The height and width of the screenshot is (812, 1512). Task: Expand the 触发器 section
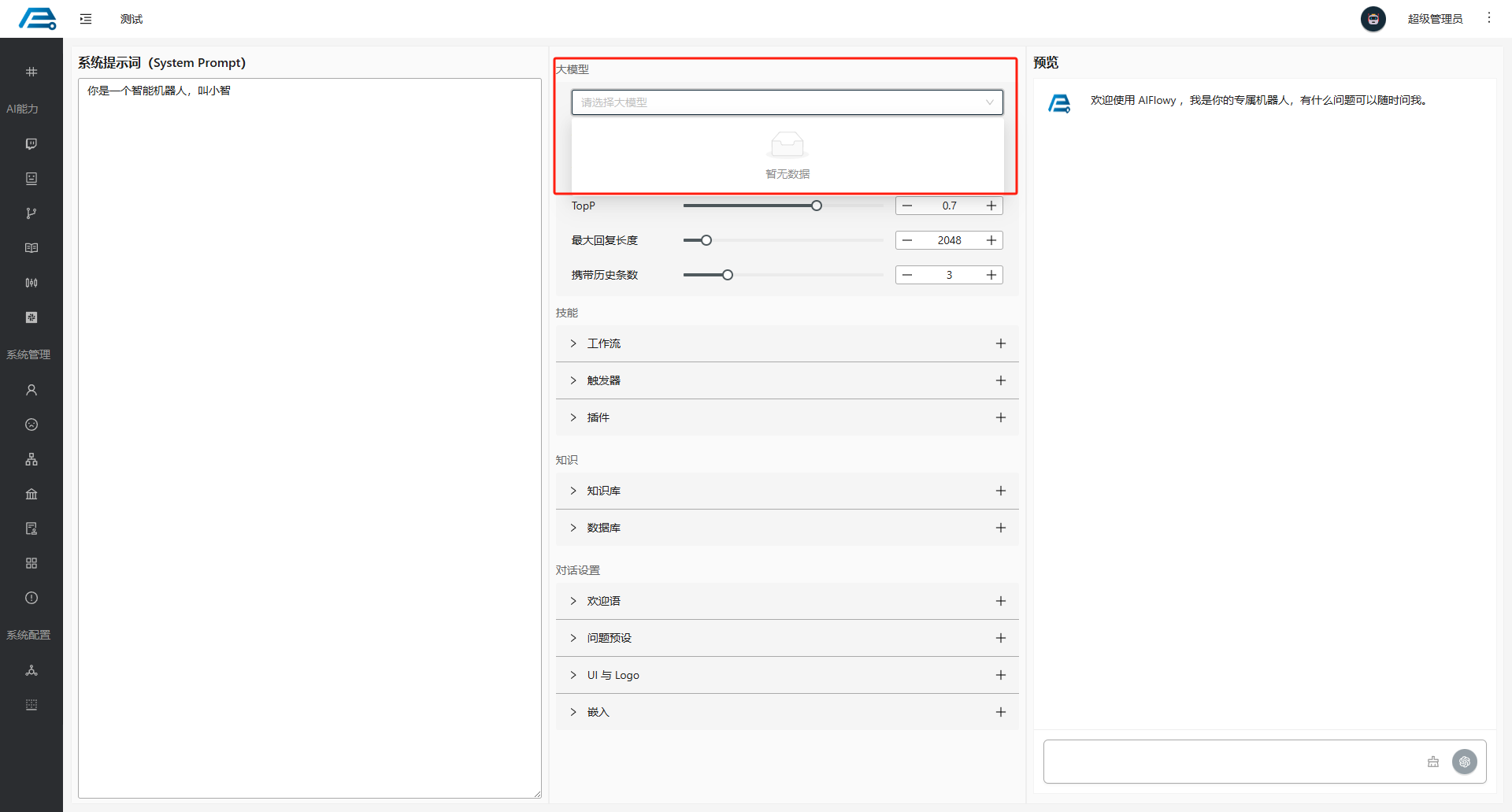click(x=573, y=380)
